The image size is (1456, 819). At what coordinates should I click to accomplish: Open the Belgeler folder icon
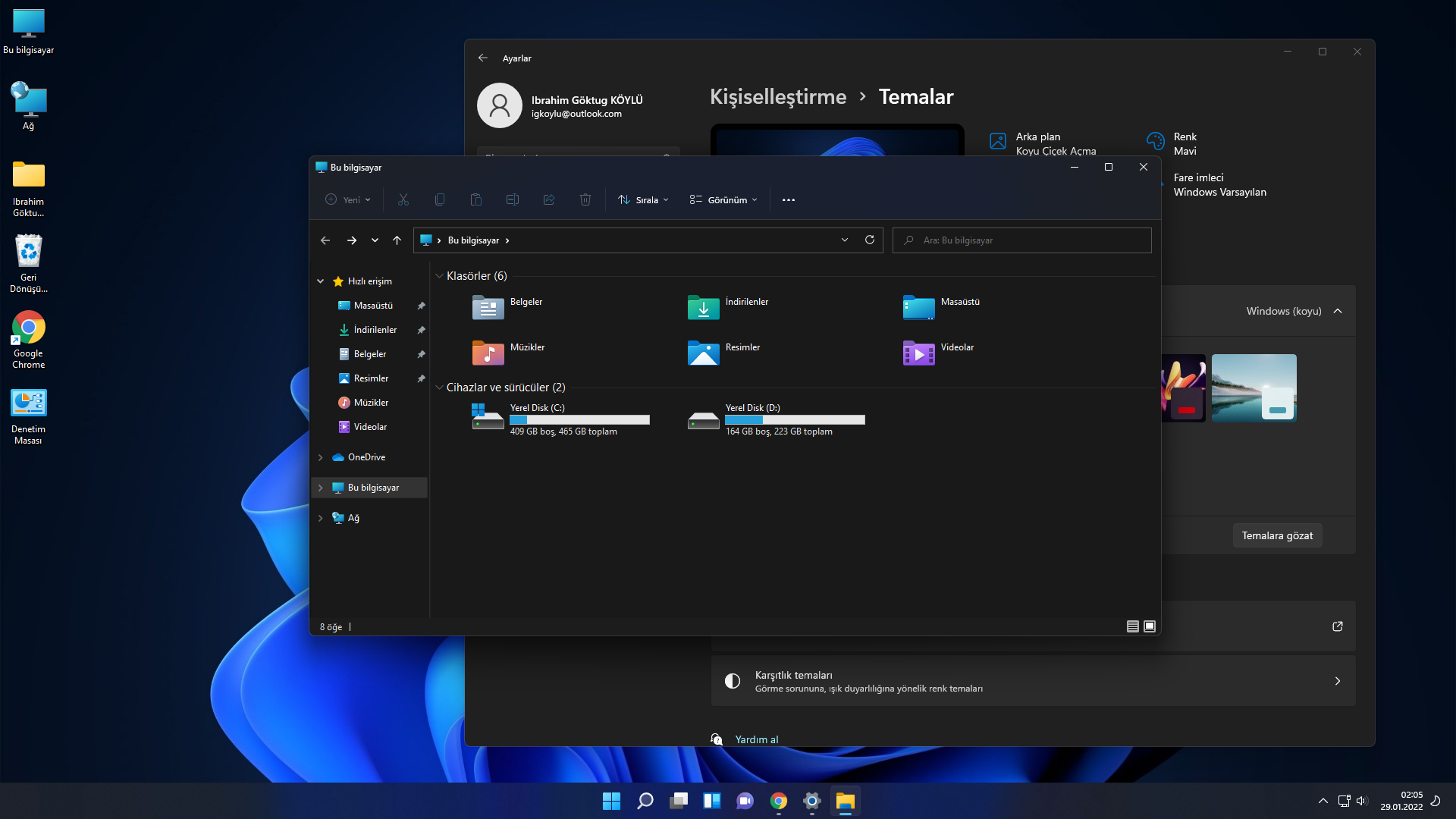pyautogui.click(x=488, y=307)
